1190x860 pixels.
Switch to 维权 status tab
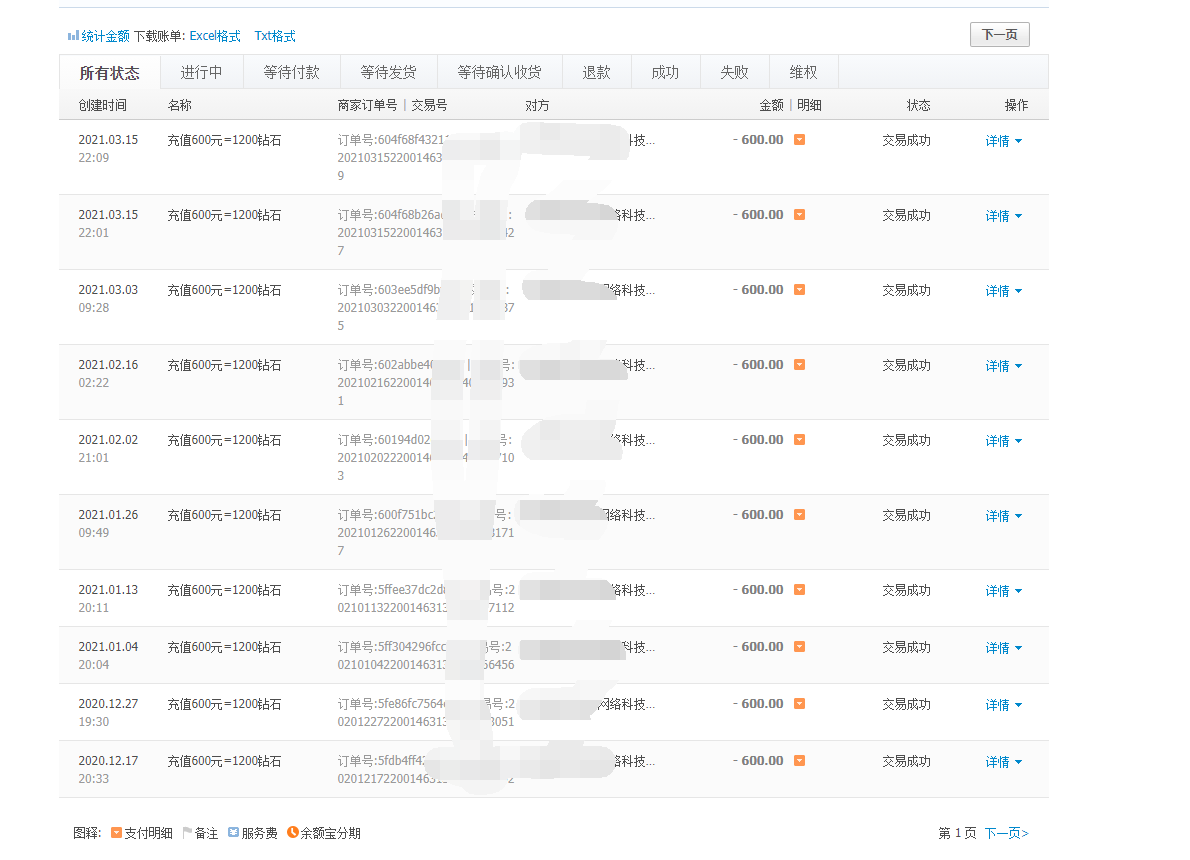[x=803, y=73]
